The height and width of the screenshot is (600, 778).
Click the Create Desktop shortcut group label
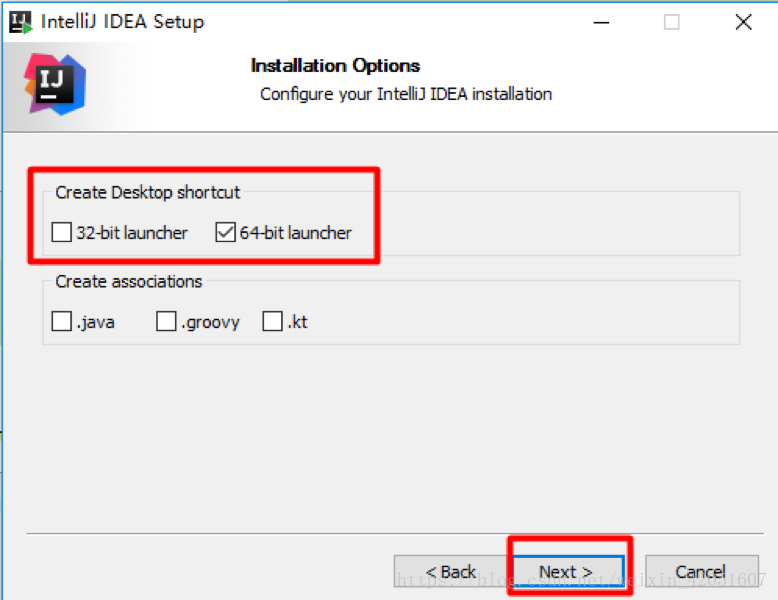click(147, 192)
